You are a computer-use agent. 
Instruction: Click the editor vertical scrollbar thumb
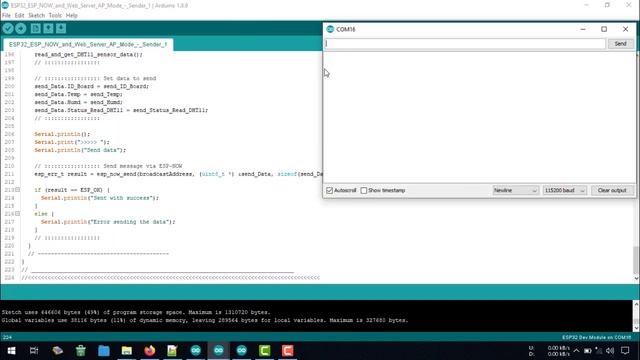[636, 260]
